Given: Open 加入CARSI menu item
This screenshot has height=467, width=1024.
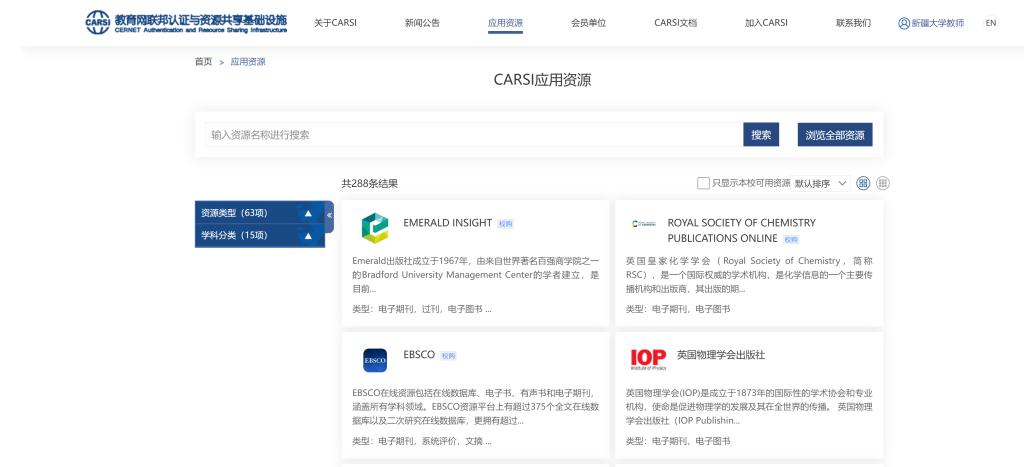Looking at the screenshot, I should coord(766,23).
